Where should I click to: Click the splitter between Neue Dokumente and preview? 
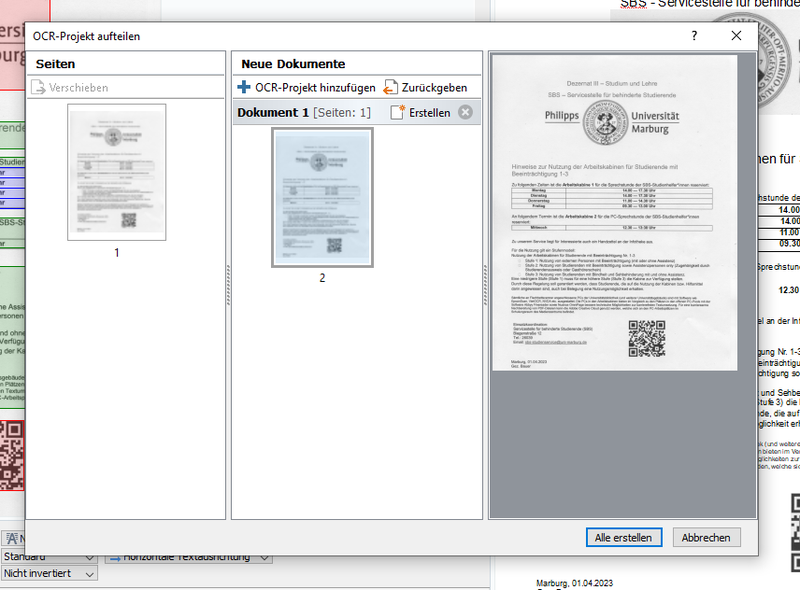coord(485,285)
